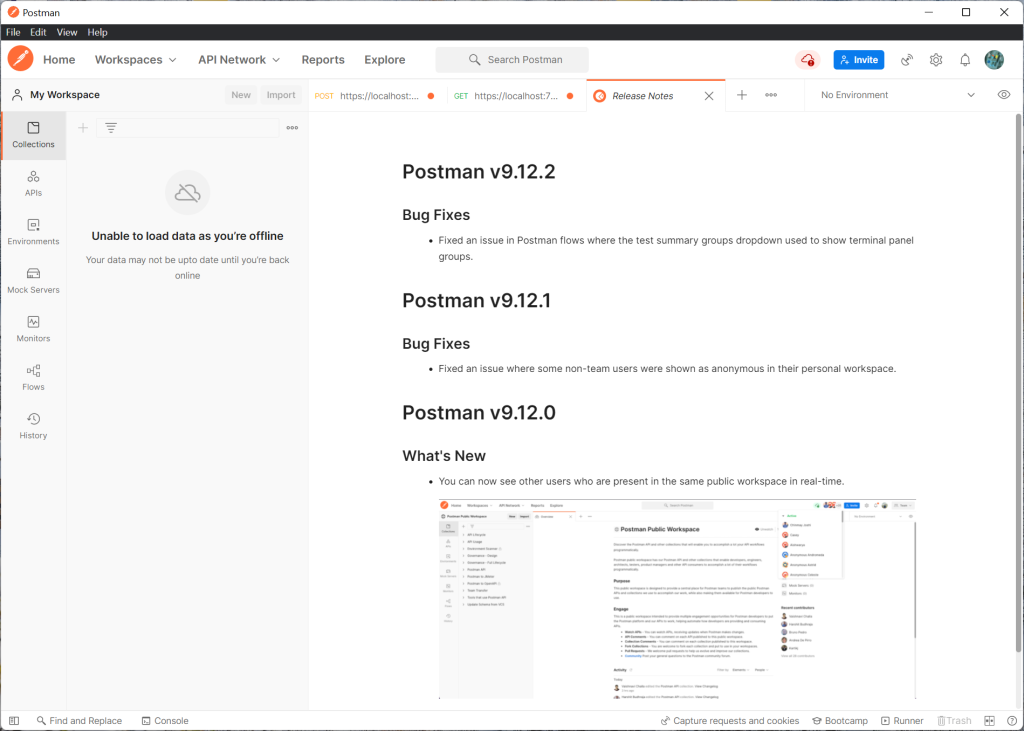Open Postman settings via the gear icon
The image size is (1024, 731).
(935, 60)
